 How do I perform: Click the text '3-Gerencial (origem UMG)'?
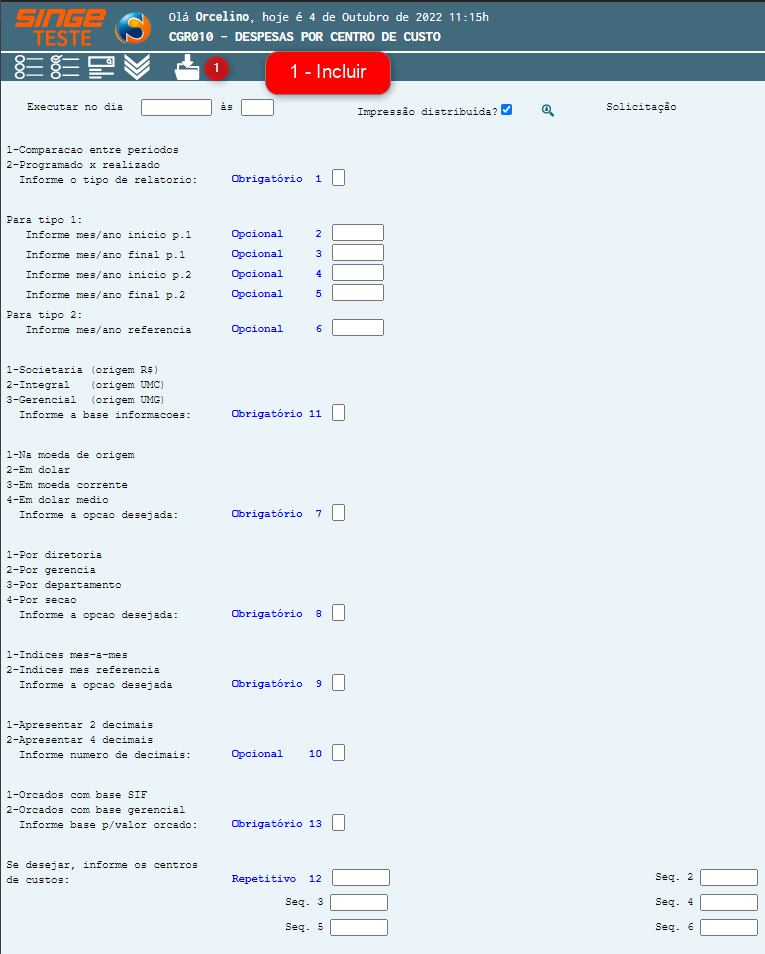(86, 400)
